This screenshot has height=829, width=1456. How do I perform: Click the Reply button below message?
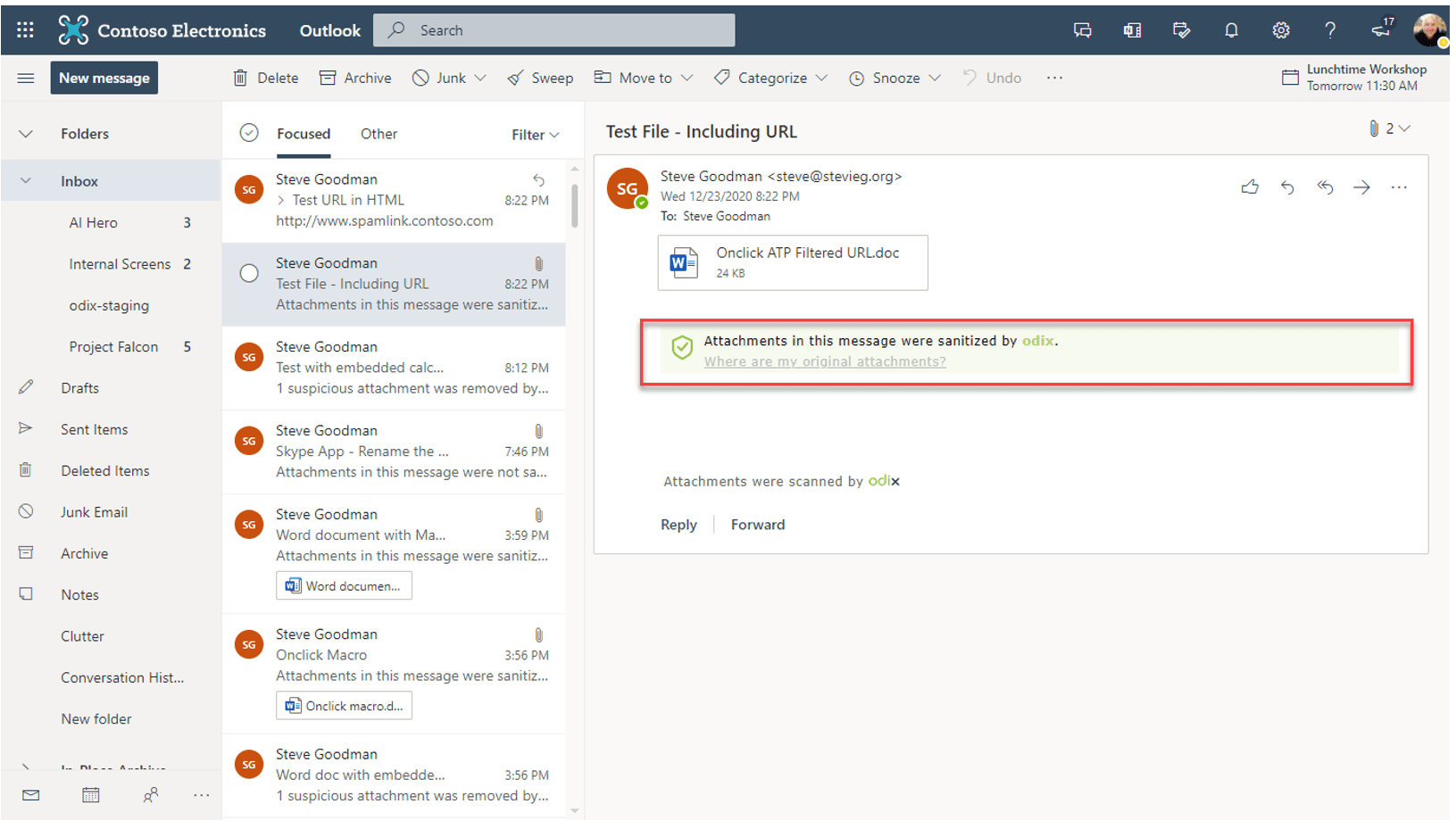pos(678,525)
